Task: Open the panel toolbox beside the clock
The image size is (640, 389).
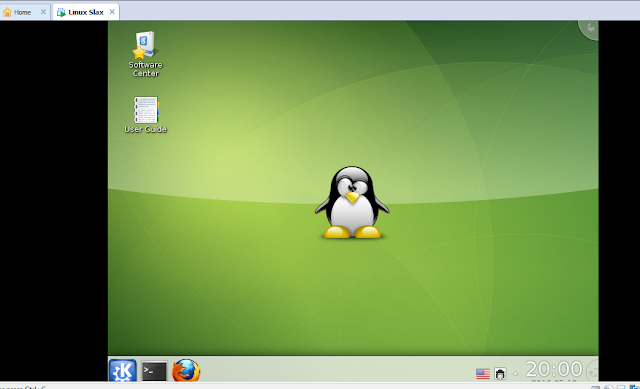Action: coord(593,371)
